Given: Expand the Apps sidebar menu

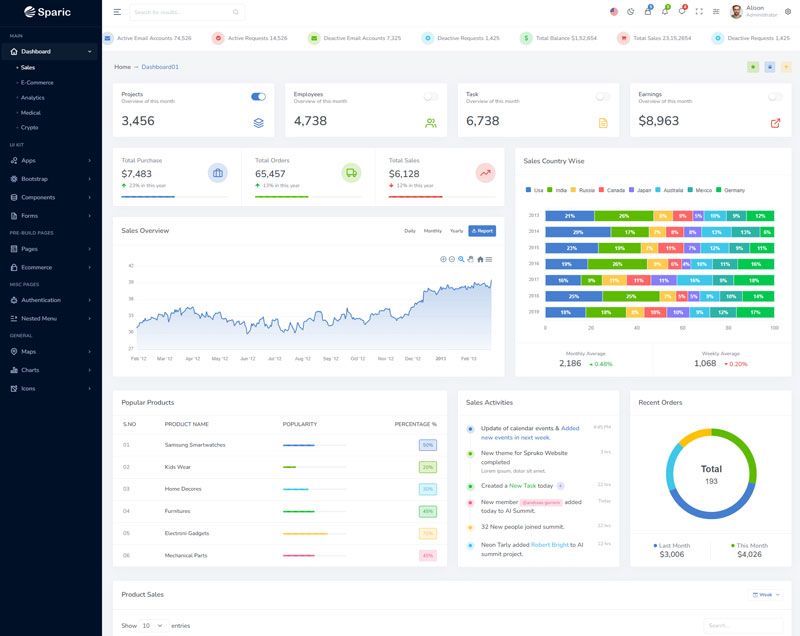Looking at the screenshot, I should click(50, 160).
